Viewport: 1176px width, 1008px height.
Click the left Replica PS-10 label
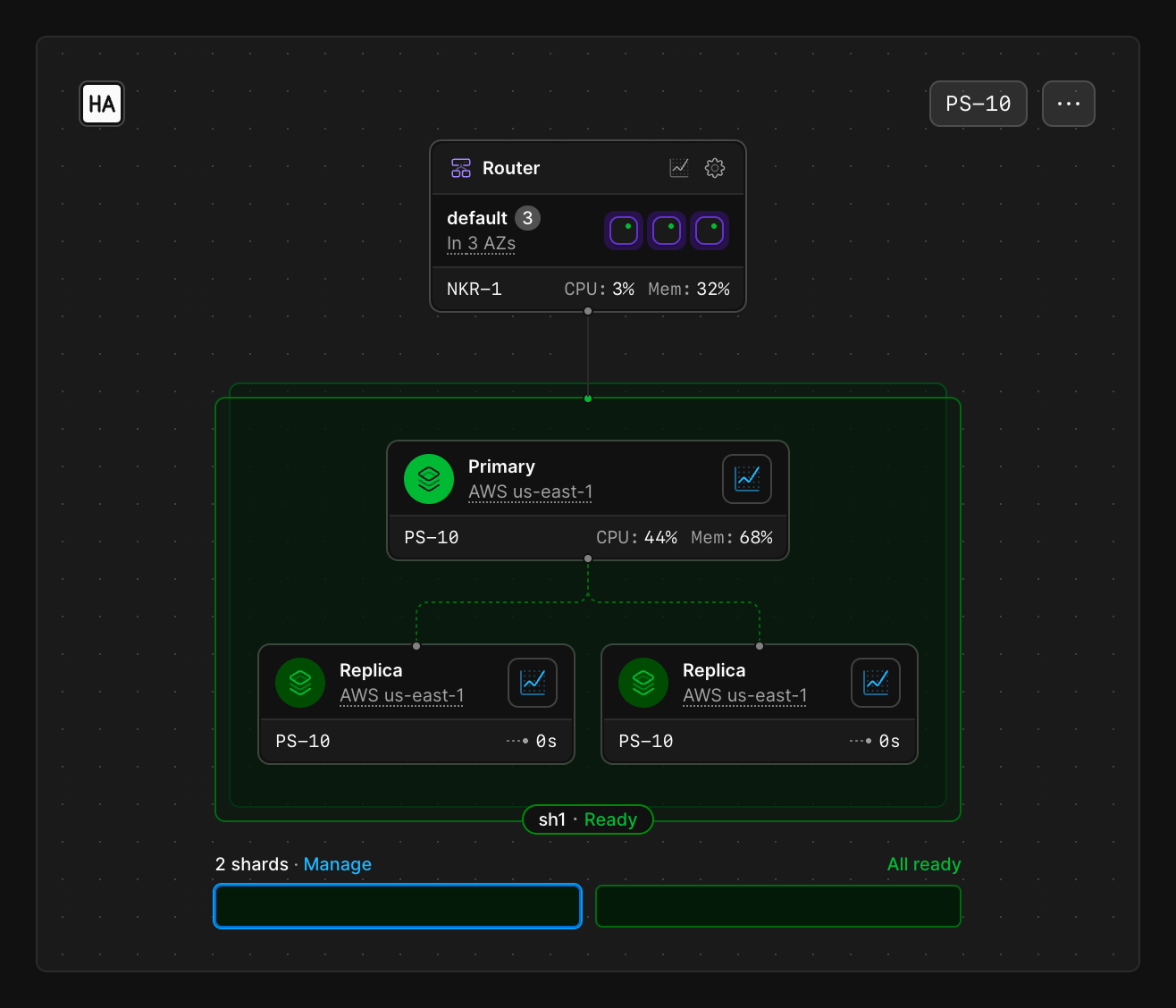[x=303, y=741]
